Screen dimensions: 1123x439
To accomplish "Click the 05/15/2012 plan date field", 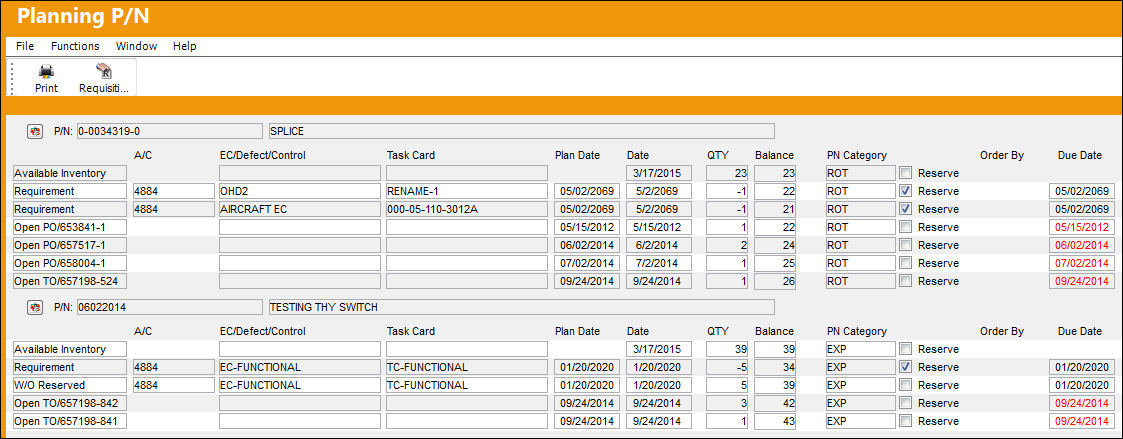I will coord(587,227).
